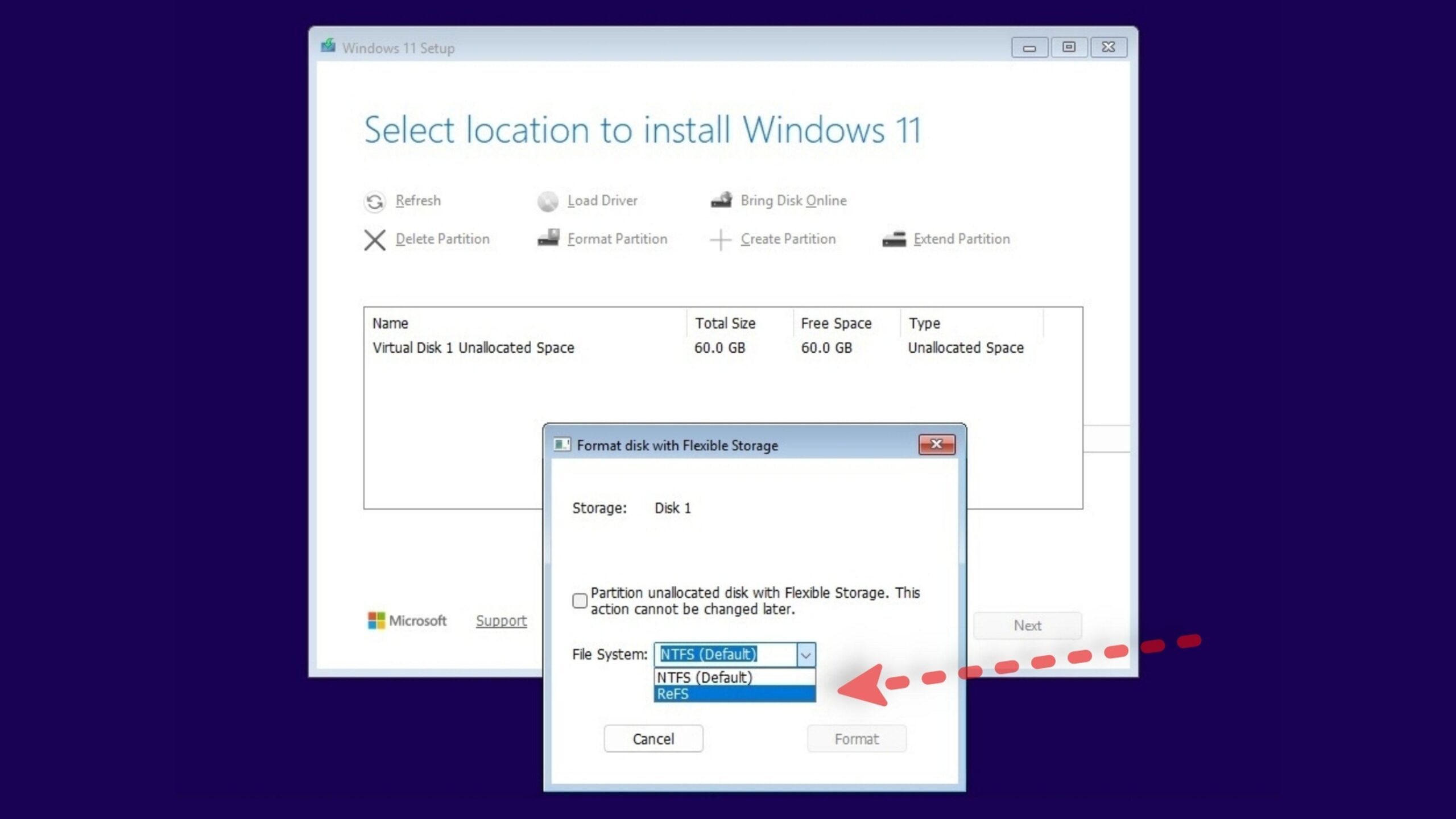This screenshot has width=1456, height=819.
Task: Minimize the Windows 11 Setup window
Action: (x=1029, y=47)
